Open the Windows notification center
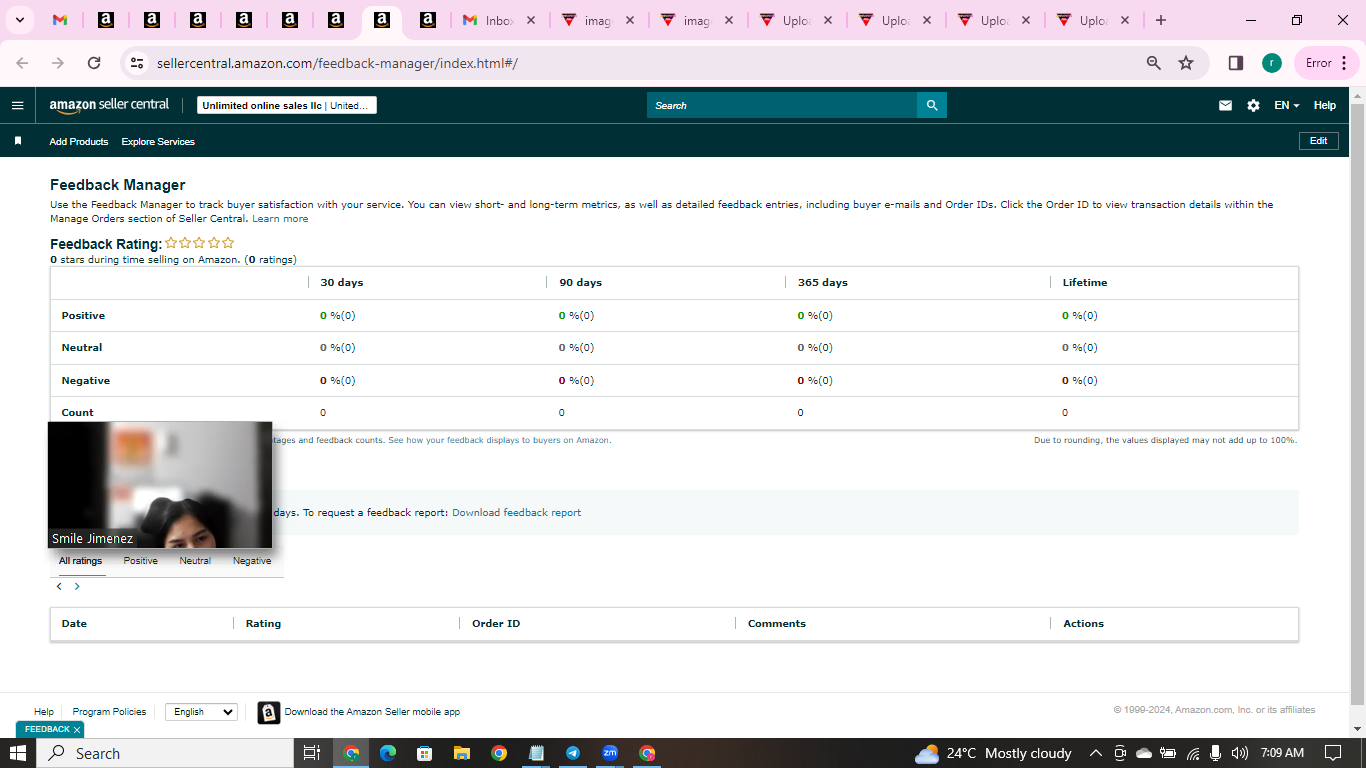 point(1333,753)
